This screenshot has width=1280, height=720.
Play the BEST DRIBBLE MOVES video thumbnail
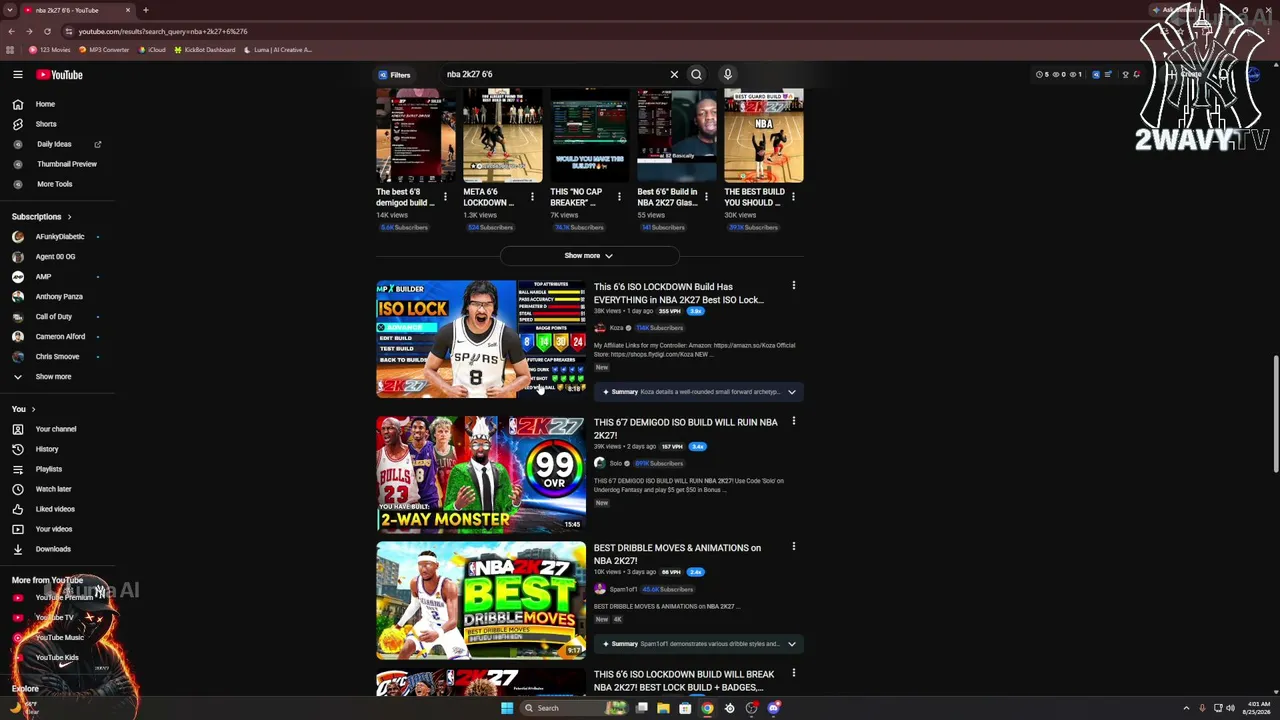[481, 600]
